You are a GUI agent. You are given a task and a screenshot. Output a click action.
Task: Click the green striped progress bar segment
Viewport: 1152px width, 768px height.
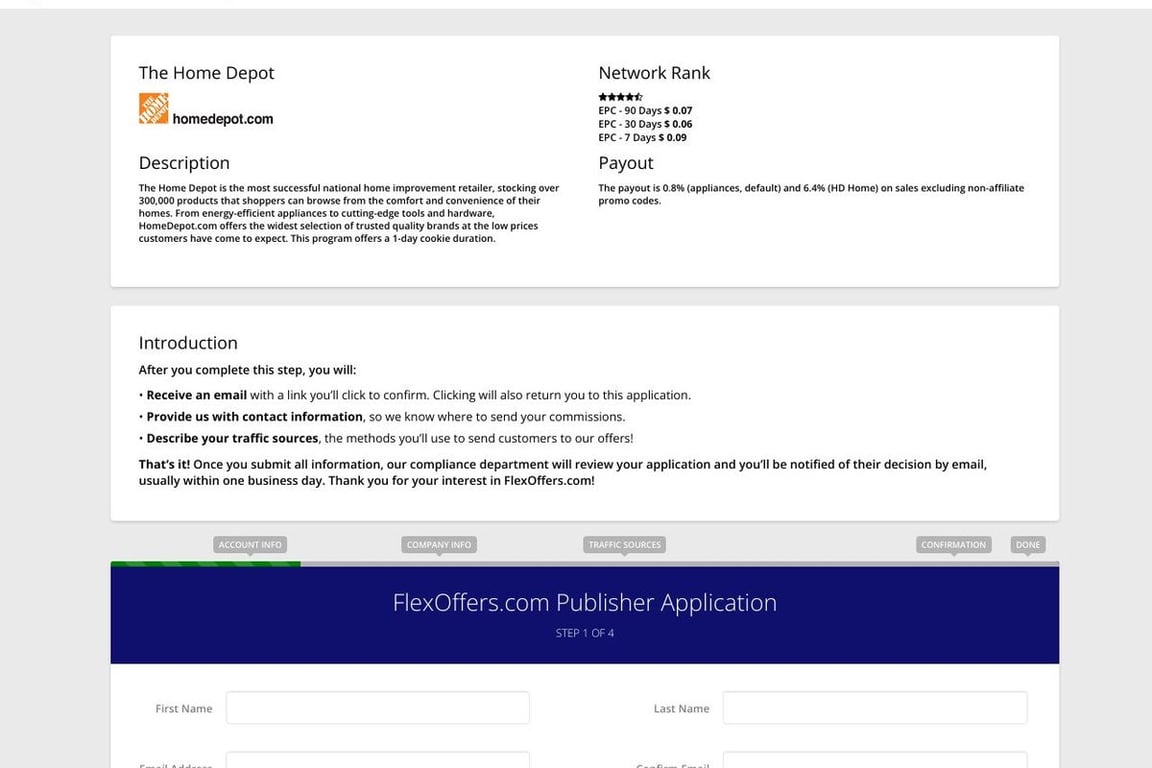point(205,564)
